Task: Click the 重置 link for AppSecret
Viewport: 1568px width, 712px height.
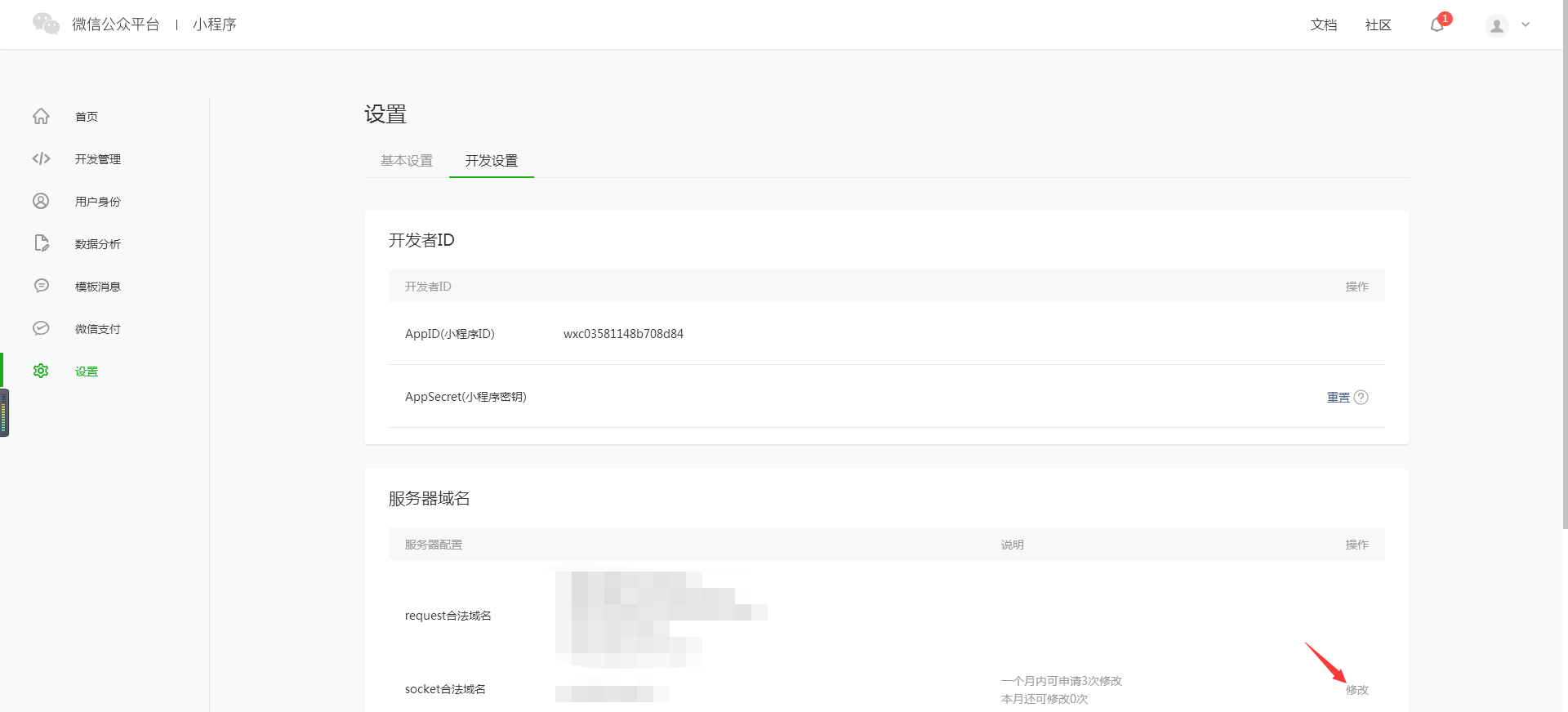Action: pyautogui.click(x=1338, y=398)
